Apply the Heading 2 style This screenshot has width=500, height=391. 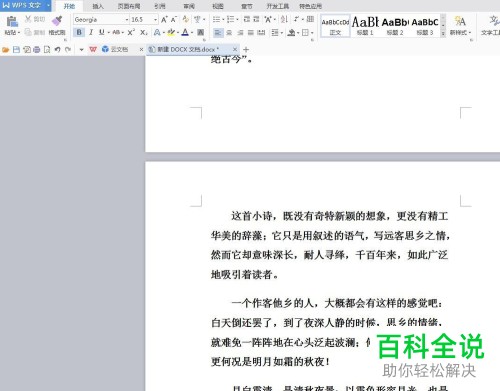tap(395, 26)
